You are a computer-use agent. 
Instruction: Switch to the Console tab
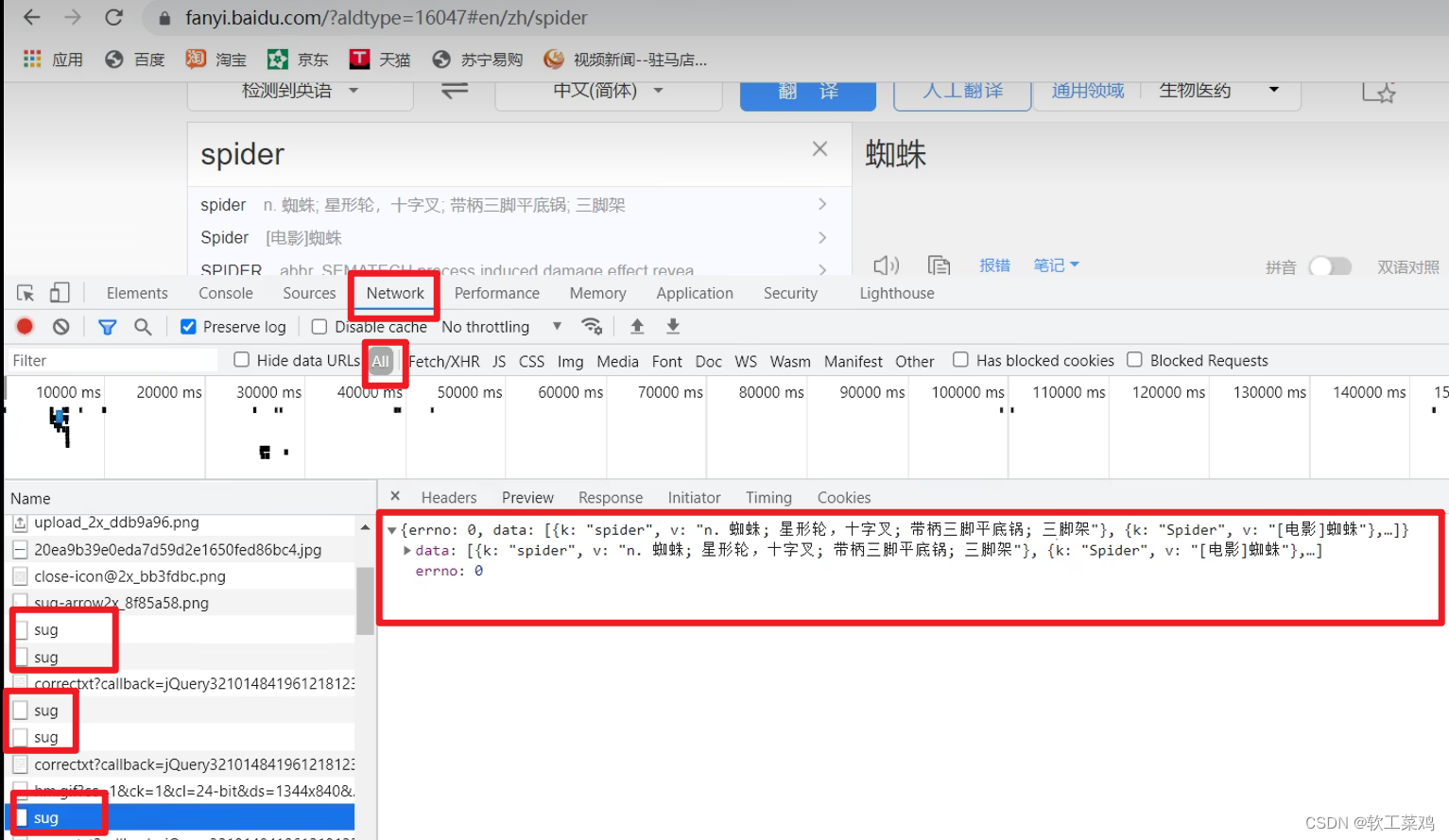(226, 293)
